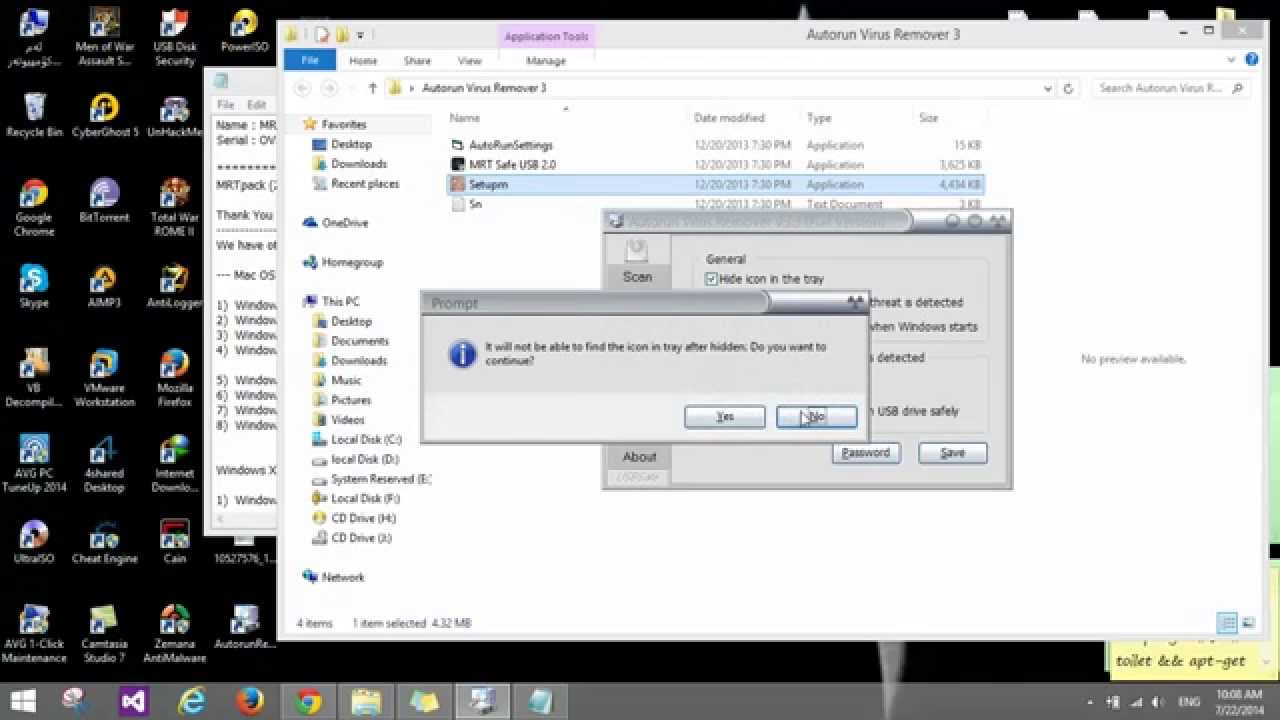Select OneDrive in navigation pane

[344, 223]
